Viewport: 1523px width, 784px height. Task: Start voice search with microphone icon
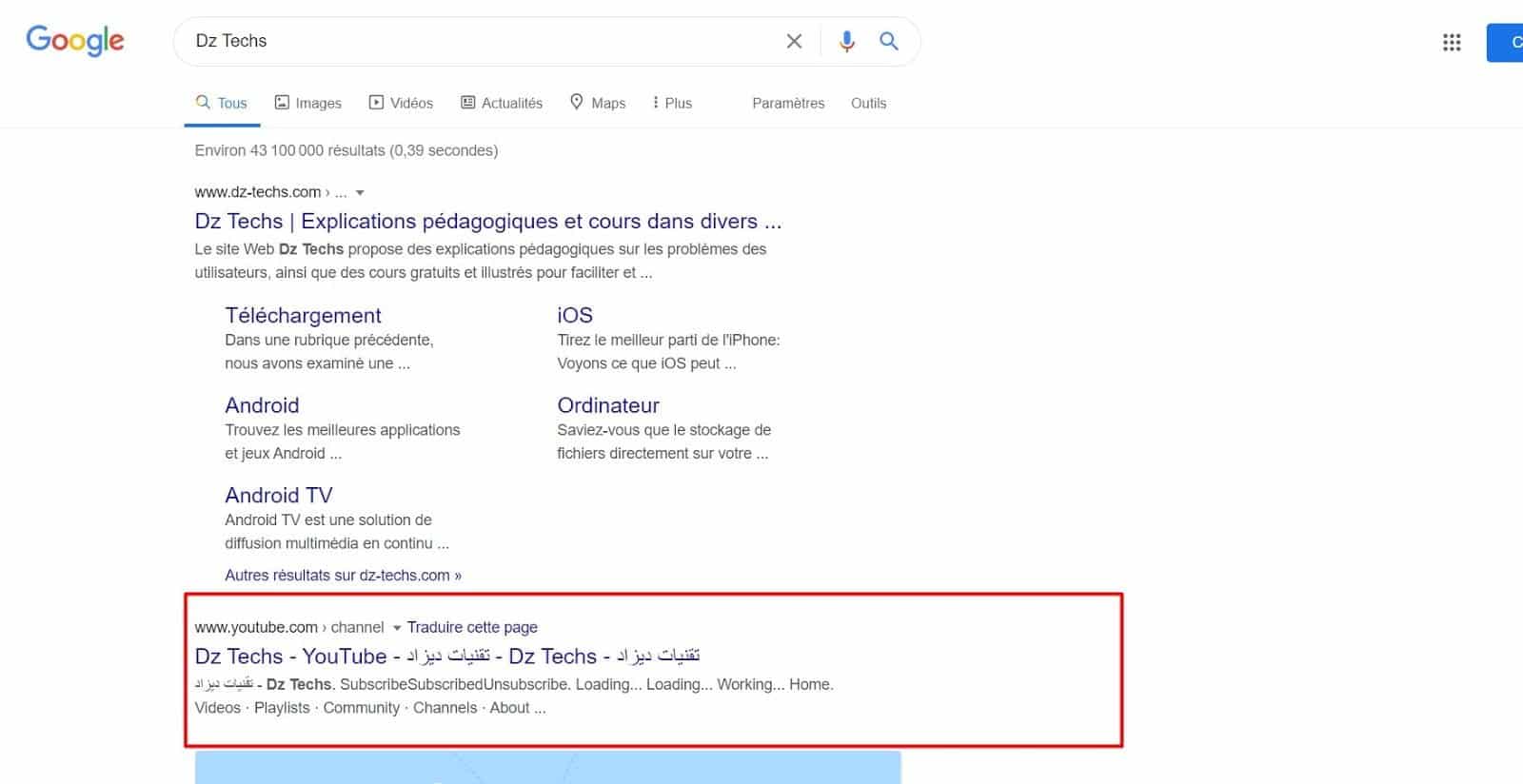tap(846, 41)
